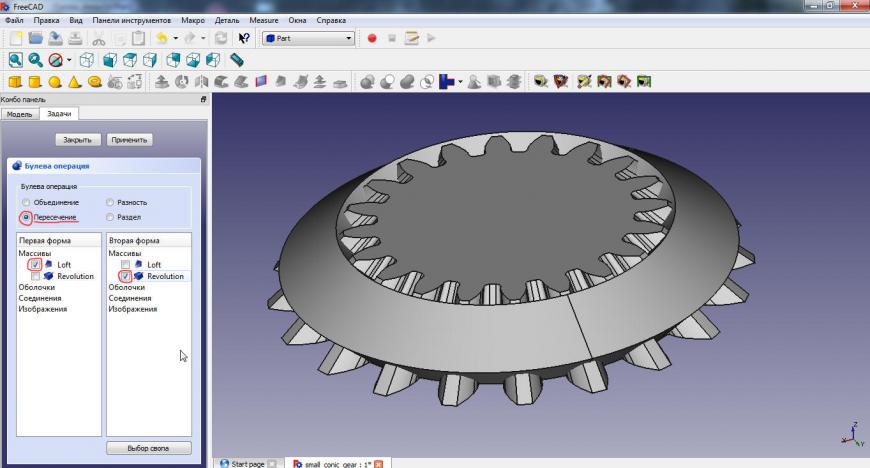Viewport: 870px width, 468px height.
Task: Click the Выбор свопа button
Action: 149,448
